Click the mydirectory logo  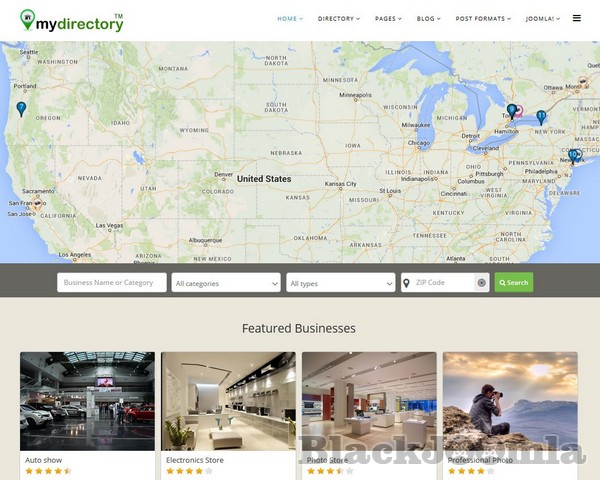(72, 20)
